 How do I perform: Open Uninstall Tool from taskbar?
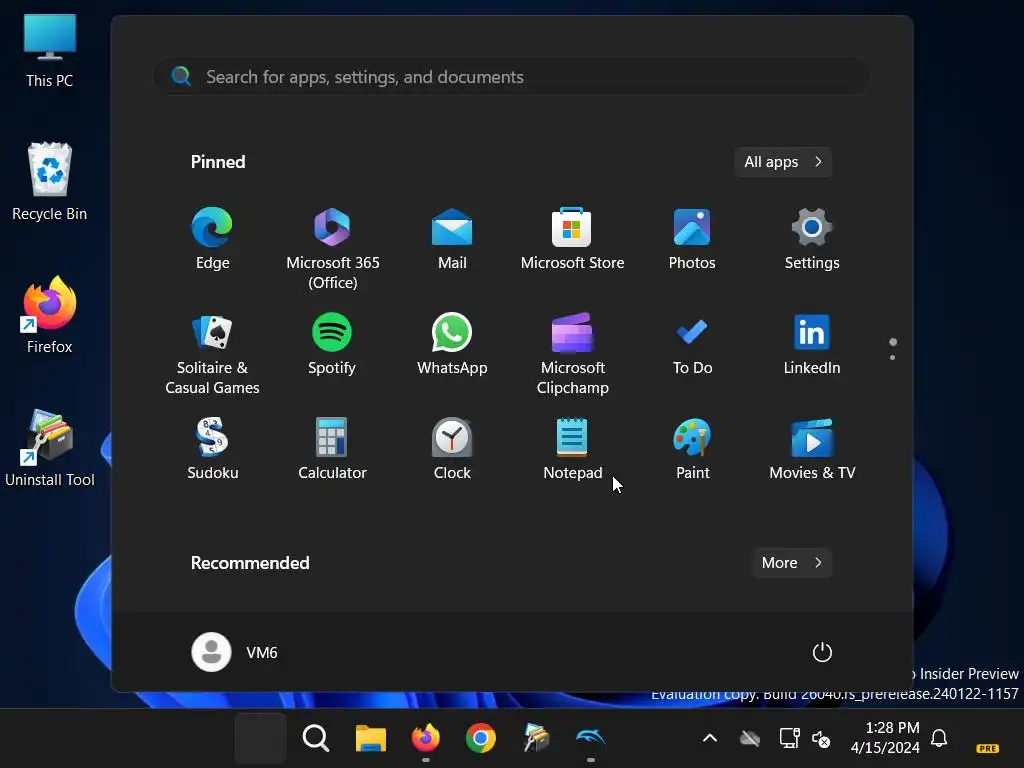point(536,738)
